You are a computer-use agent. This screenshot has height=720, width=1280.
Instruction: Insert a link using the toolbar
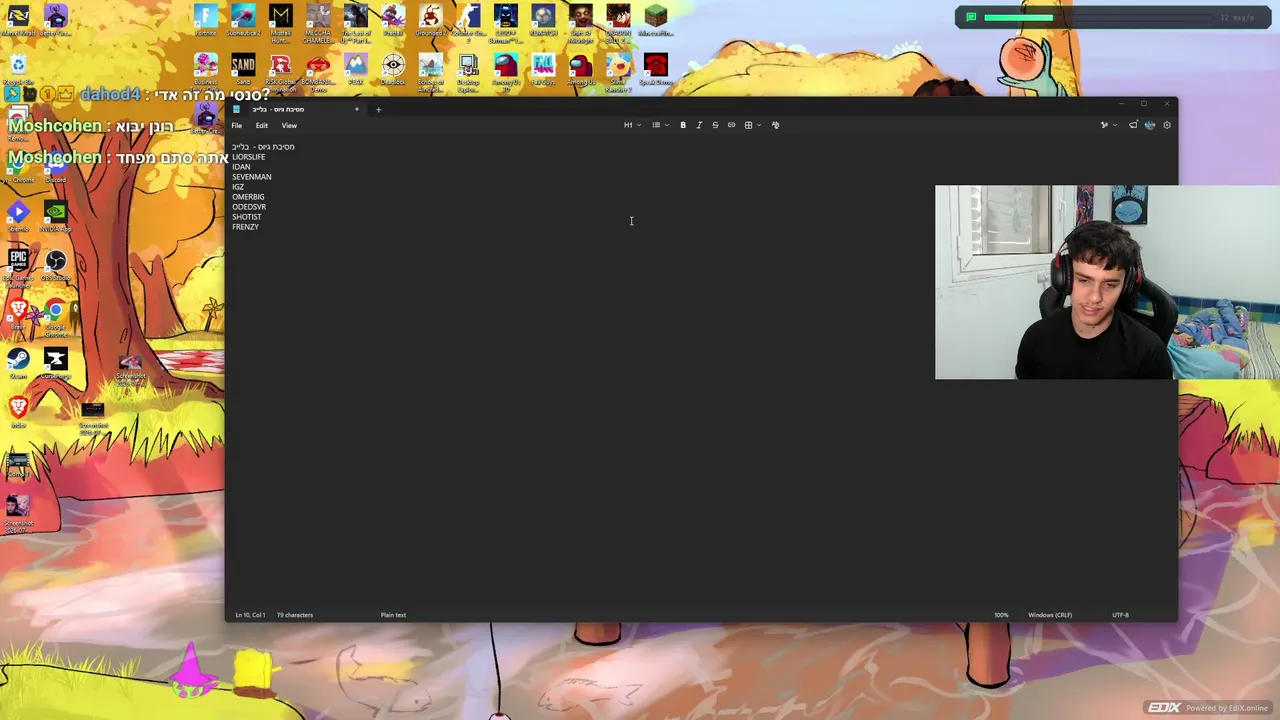[731, 125]
